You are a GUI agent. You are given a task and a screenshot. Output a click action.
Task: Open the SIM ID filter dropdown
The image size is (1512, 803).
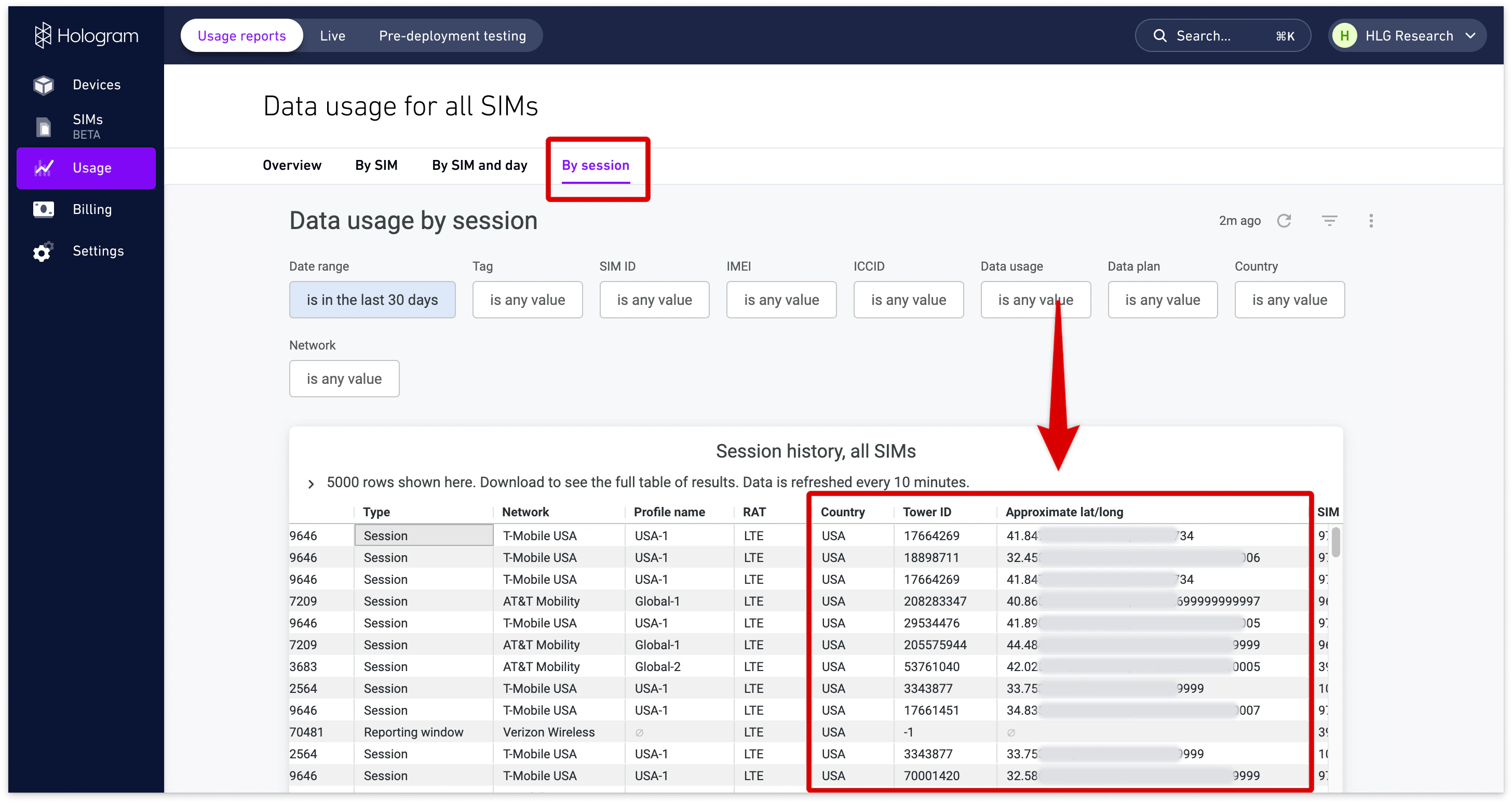point(654,300)
